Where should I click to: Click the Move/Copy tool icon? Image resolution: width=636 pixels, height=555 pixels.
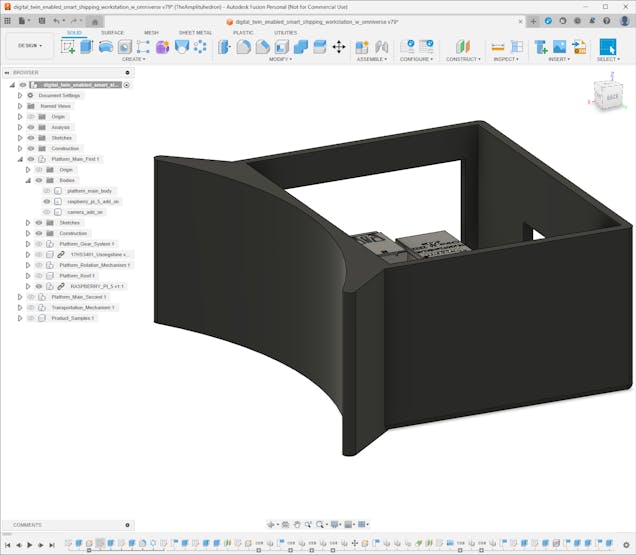pos(338,47)
